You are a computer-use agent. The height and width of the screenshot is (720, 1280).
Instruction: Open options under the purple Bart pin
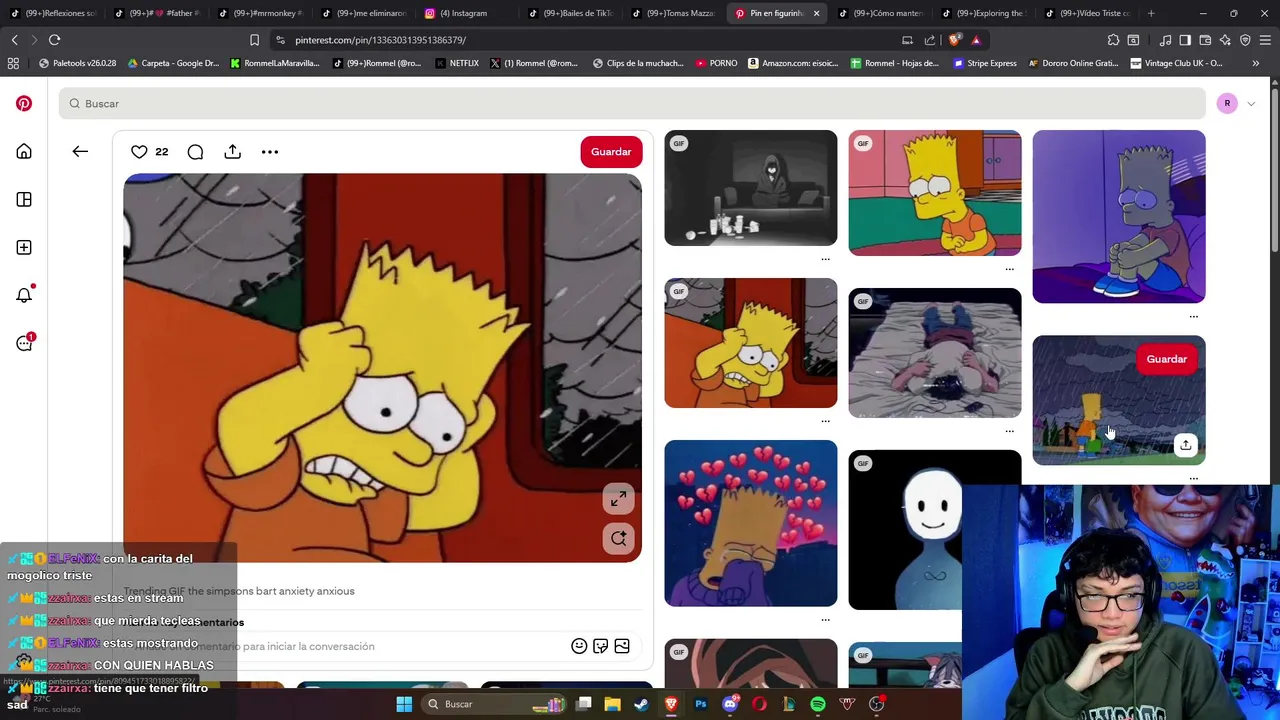[x=1193, y=316]
